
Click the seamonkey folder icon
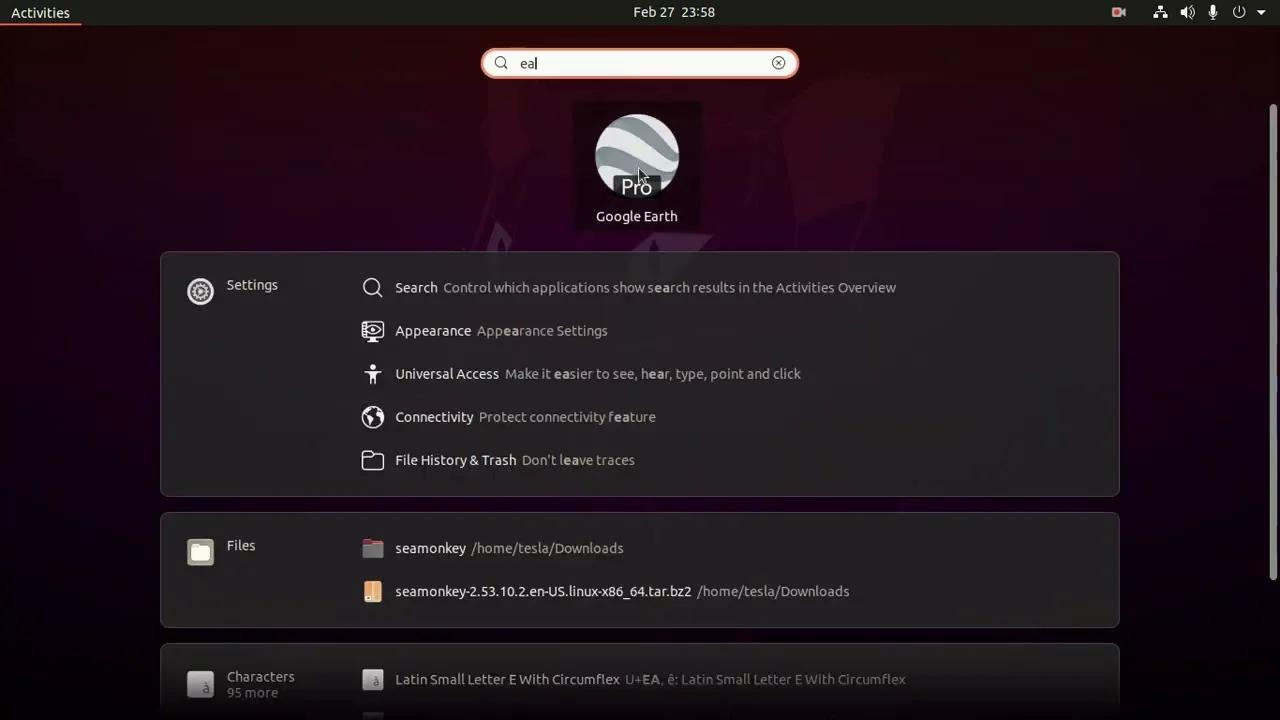pos(373,548)
